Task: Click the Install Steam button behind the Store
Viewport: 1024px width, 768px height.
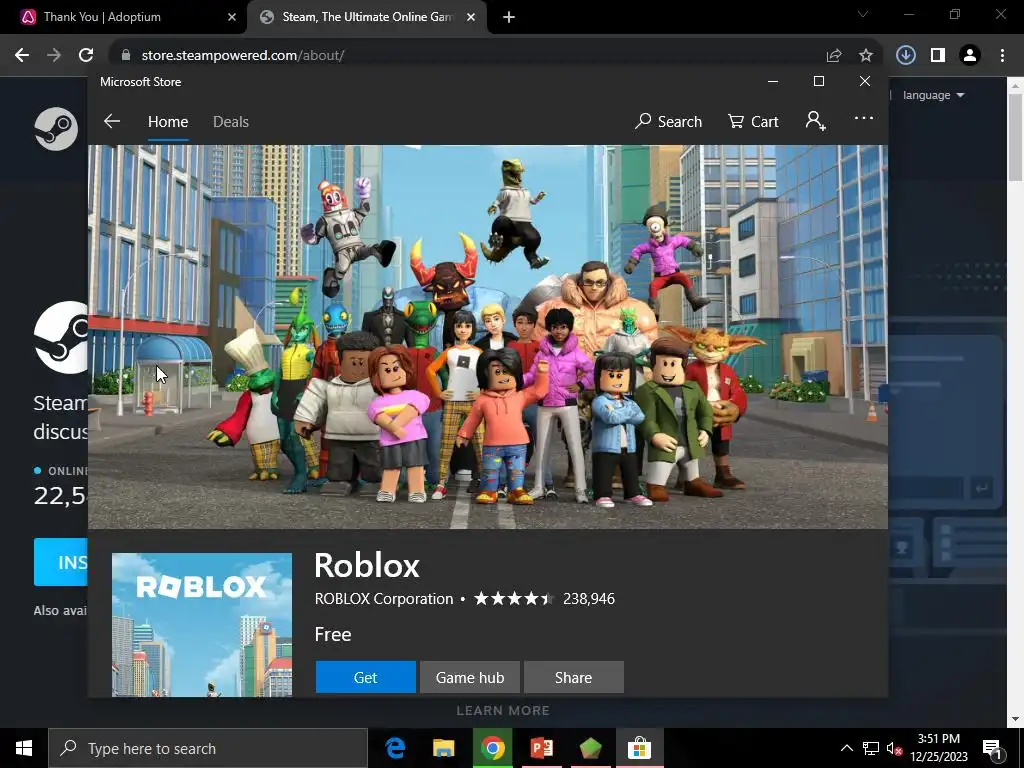Action: pyautogui.click(x=61, y=562)
